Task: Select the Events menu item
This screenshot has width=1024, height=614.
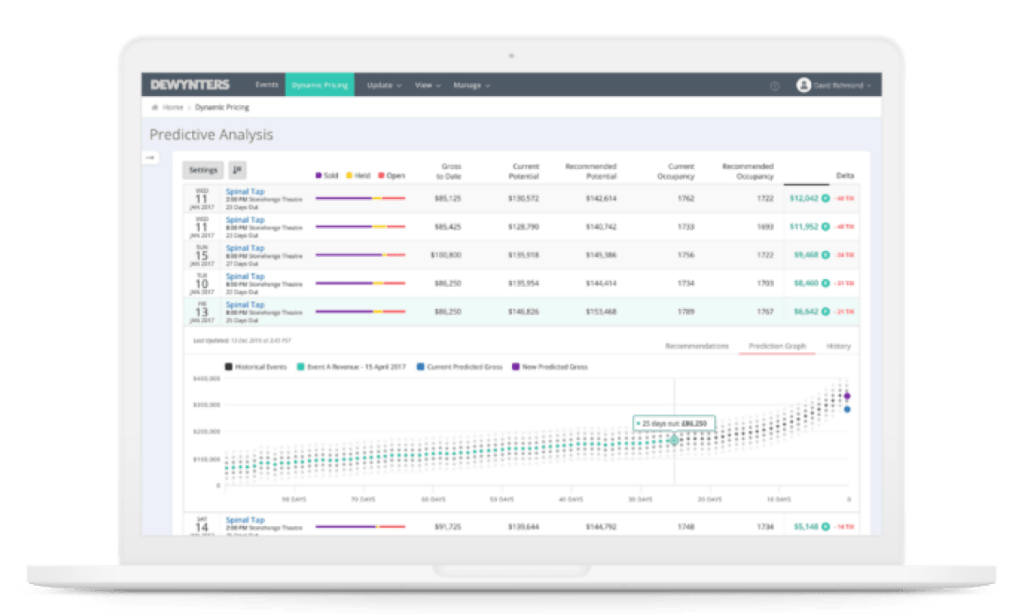Action: 266,86
